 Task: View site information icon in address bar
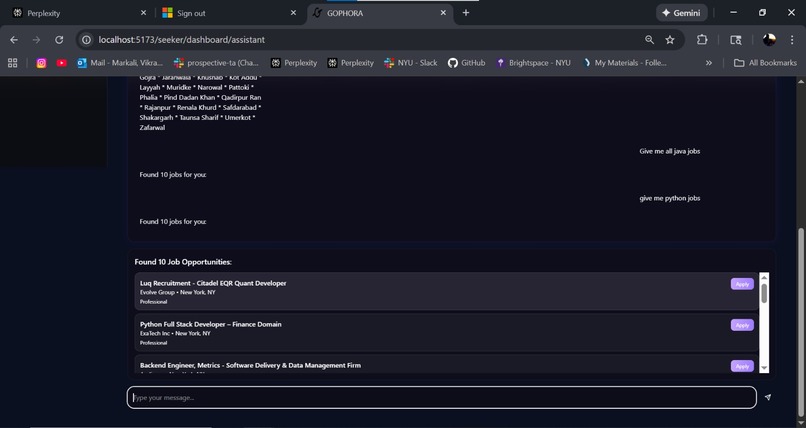[x=87, y=40]
